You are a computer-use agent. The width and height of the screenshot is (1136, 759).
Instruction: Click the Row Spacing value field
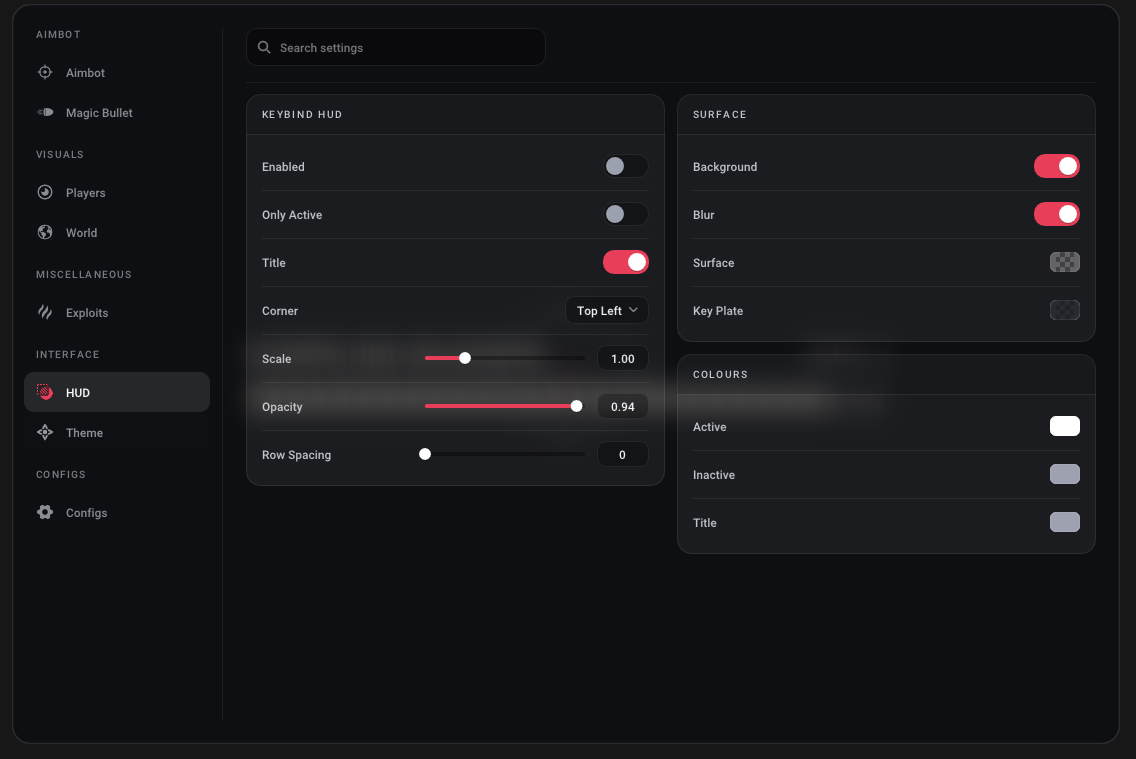622,454
